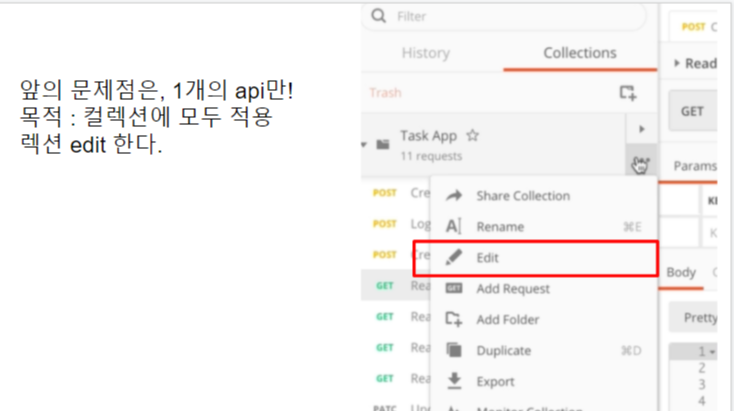Switch to the History tab
The height and width of the screenshot is (411, 734).
click(x=426, y=53)
